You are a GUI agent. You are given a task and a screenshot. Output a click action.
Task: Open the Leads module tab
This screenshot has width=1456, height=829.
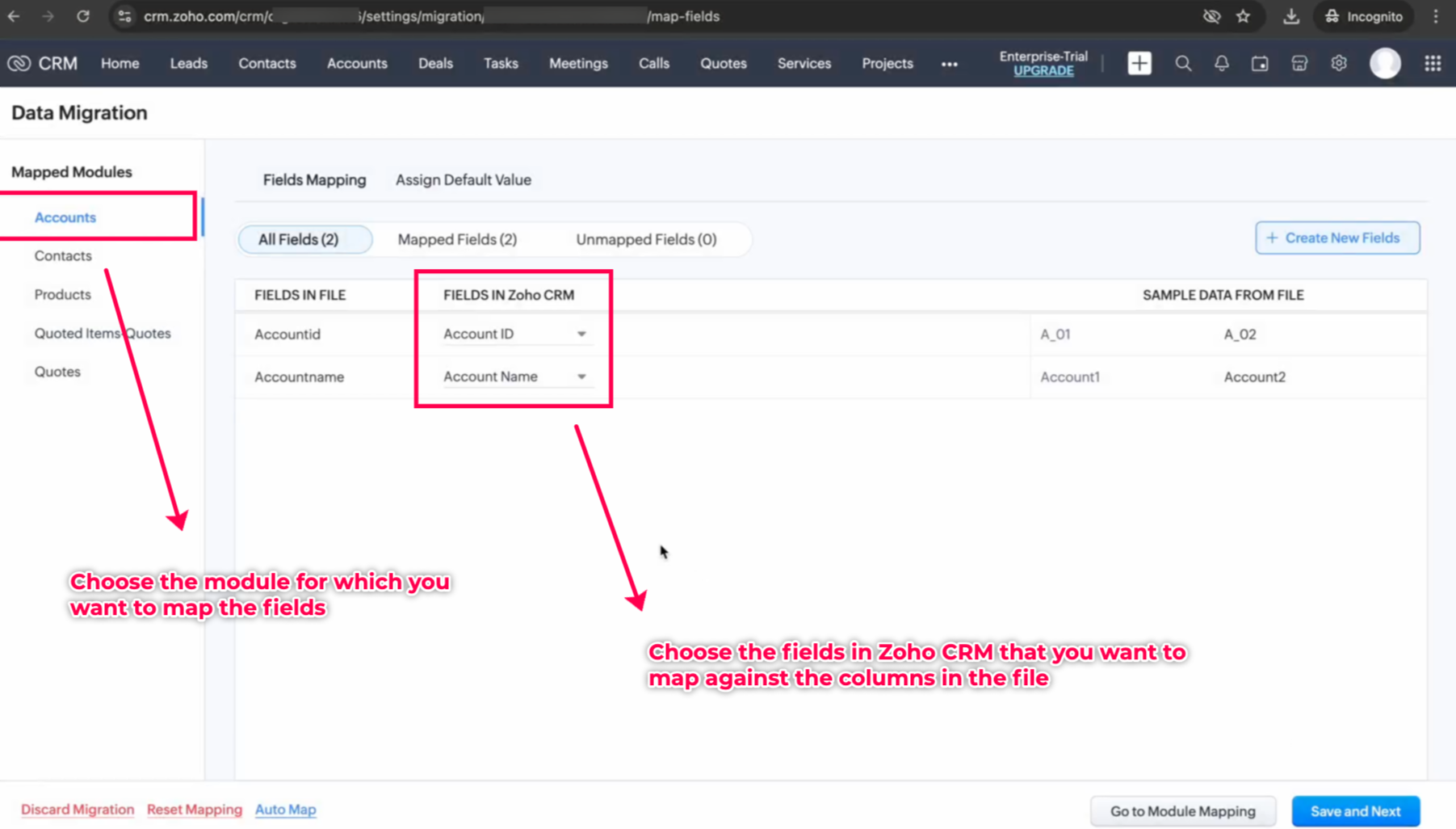[188, 63]
